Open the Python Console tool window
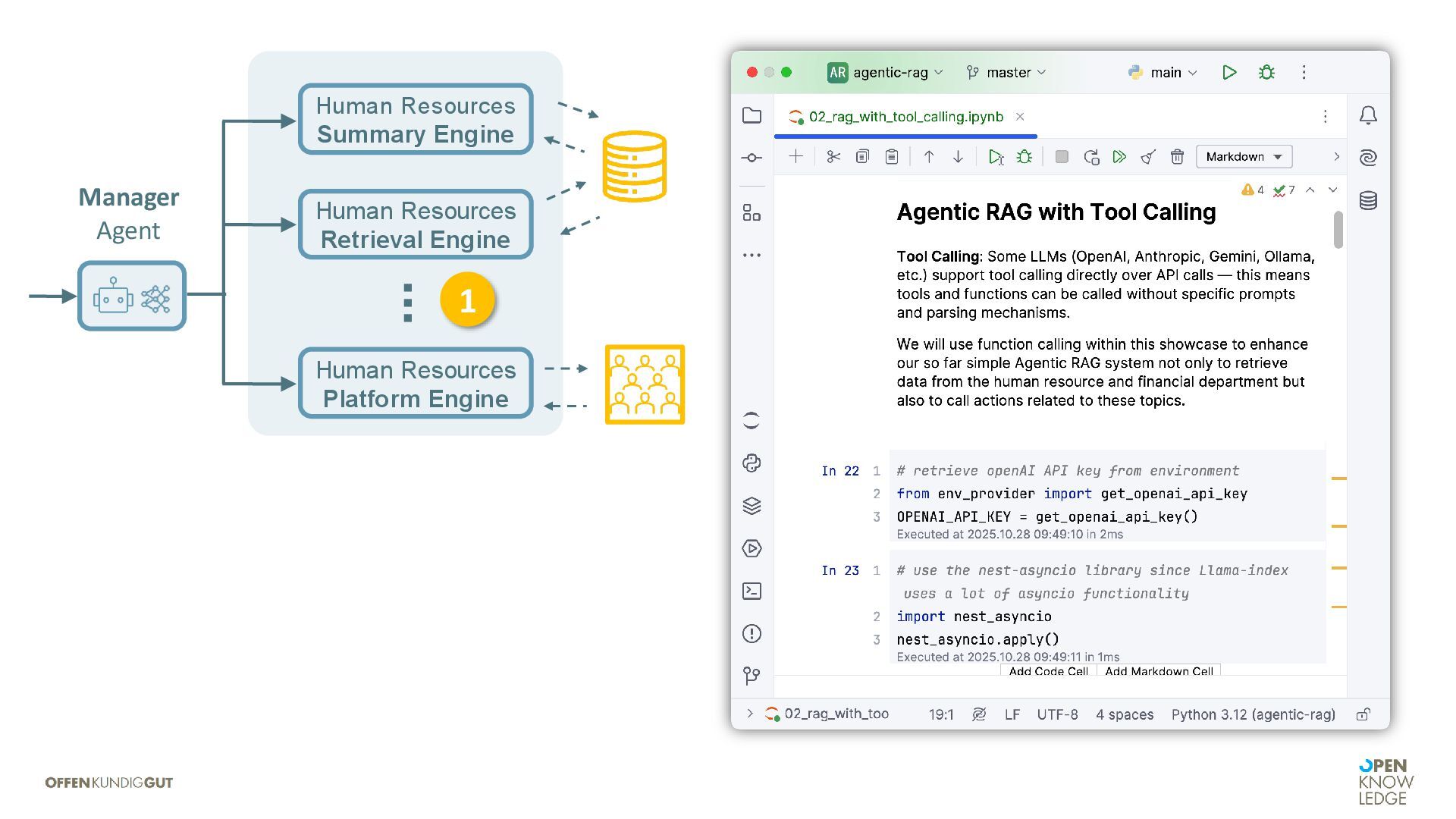This screenshot has height=819, width=1456. (x=752, y=463)
